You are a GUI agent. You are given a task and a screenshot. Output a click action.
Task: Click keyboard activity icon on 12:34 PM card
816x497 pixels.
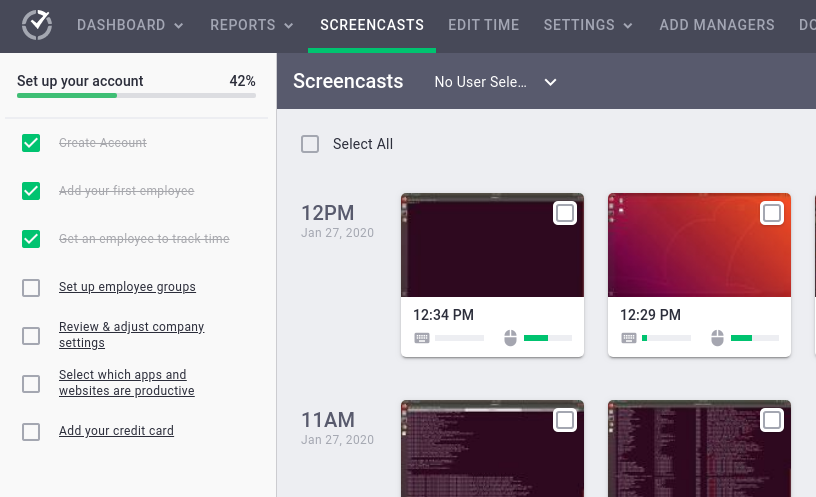pyautogui.click(x=422, y=338)
